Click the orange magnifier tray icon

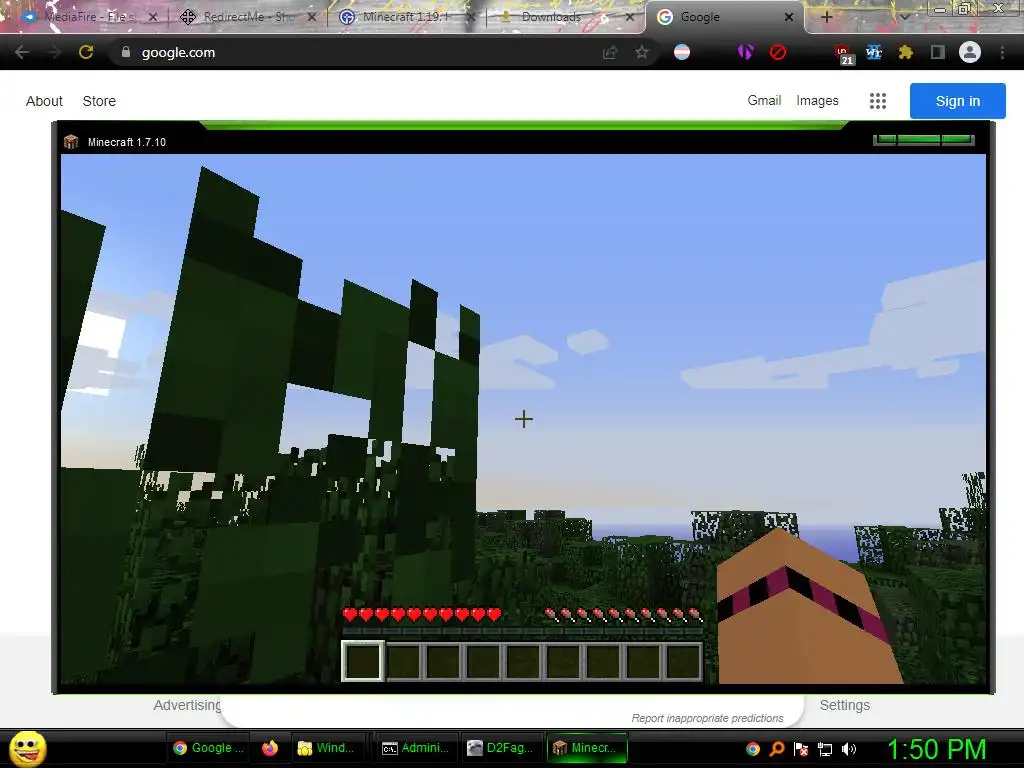pos(776,749)
